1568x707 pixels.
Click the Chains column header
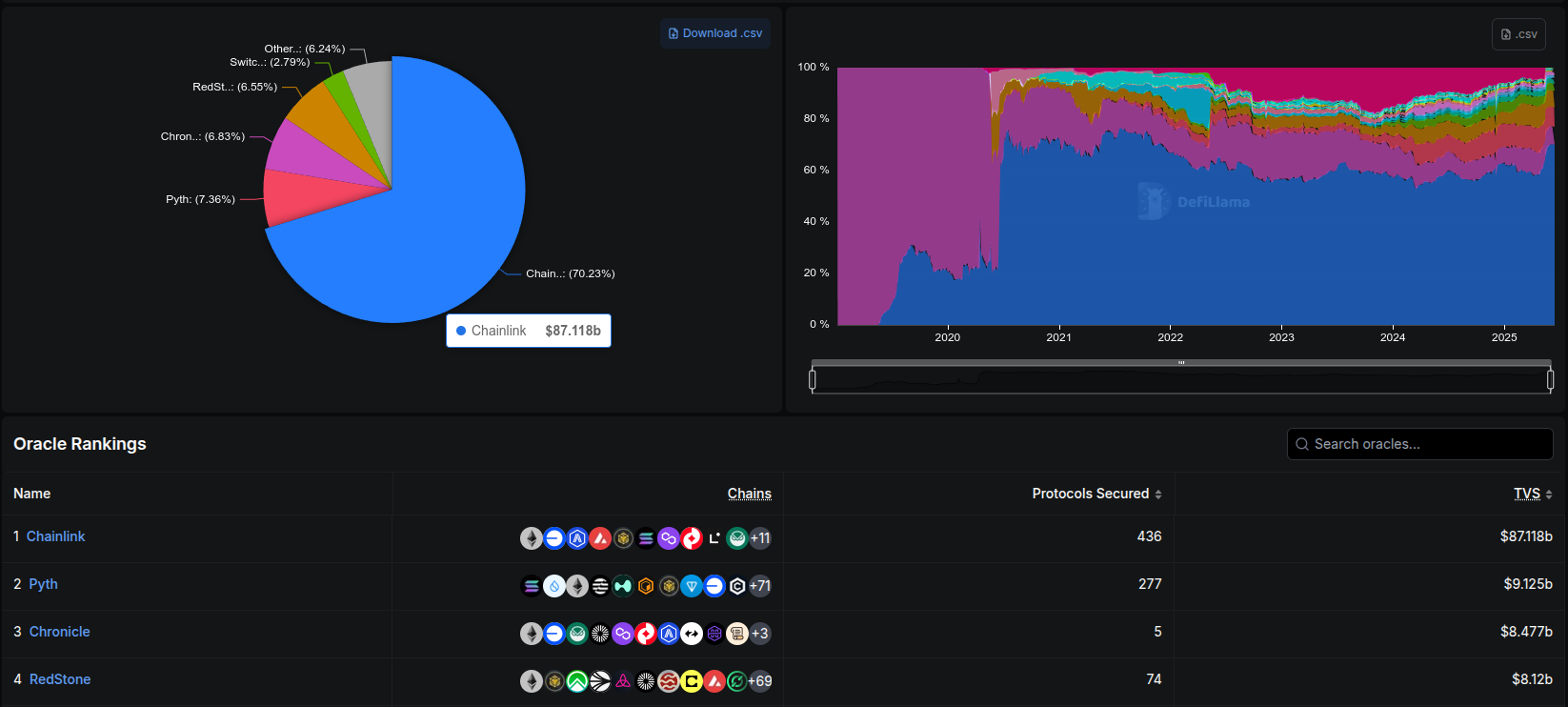750,494
